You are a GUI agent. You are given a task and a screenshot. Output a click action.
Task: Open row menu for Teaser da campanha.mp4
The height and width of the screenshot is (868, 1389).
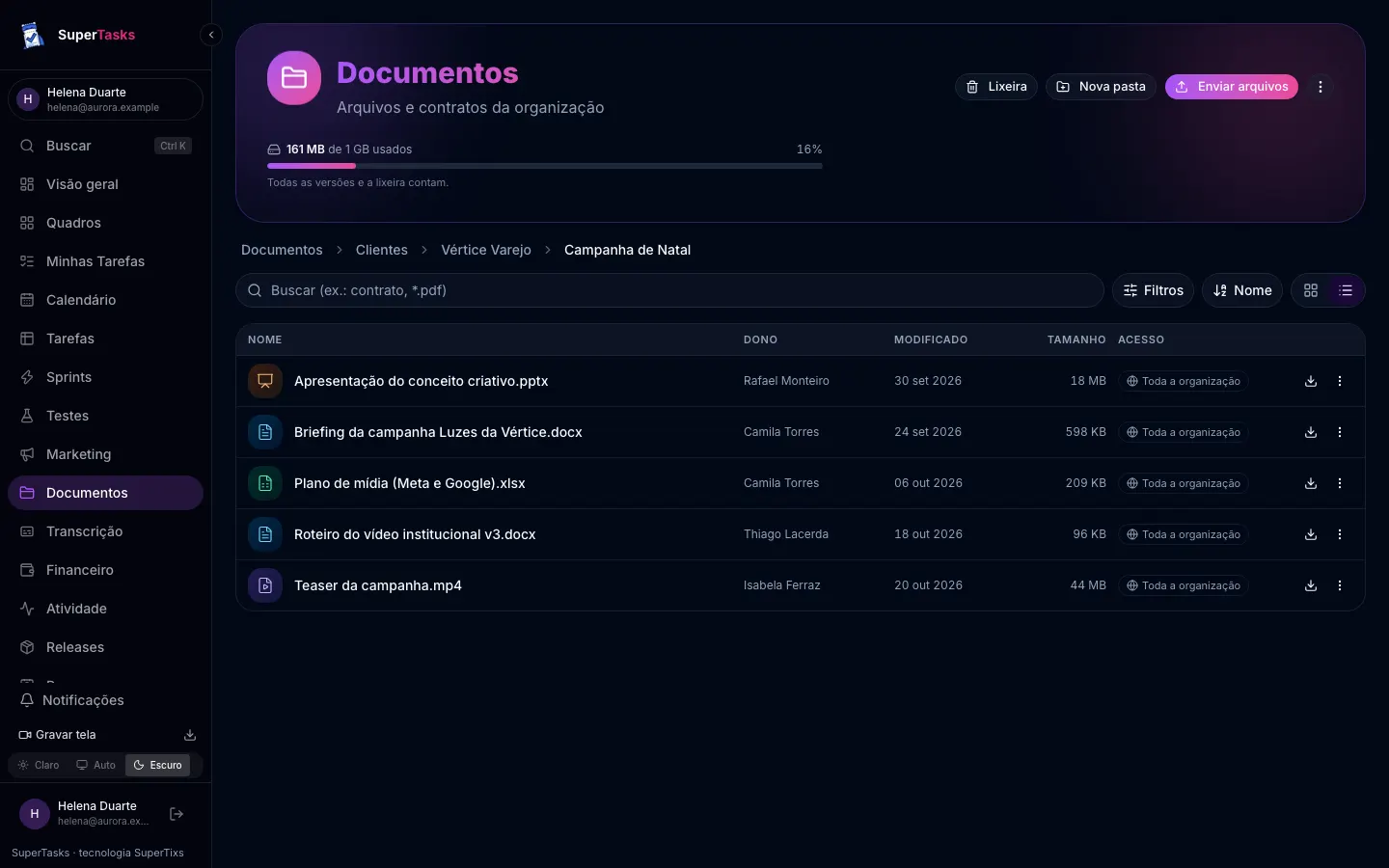point(1340,585)
